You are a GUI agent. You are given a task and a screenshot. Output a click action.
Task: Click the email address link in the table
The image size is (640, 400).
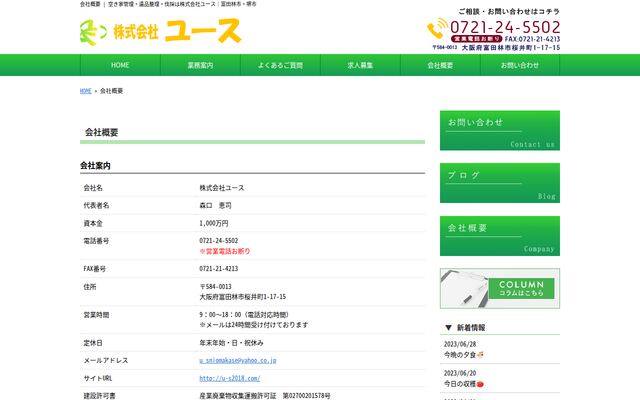(x=238, y=360)
